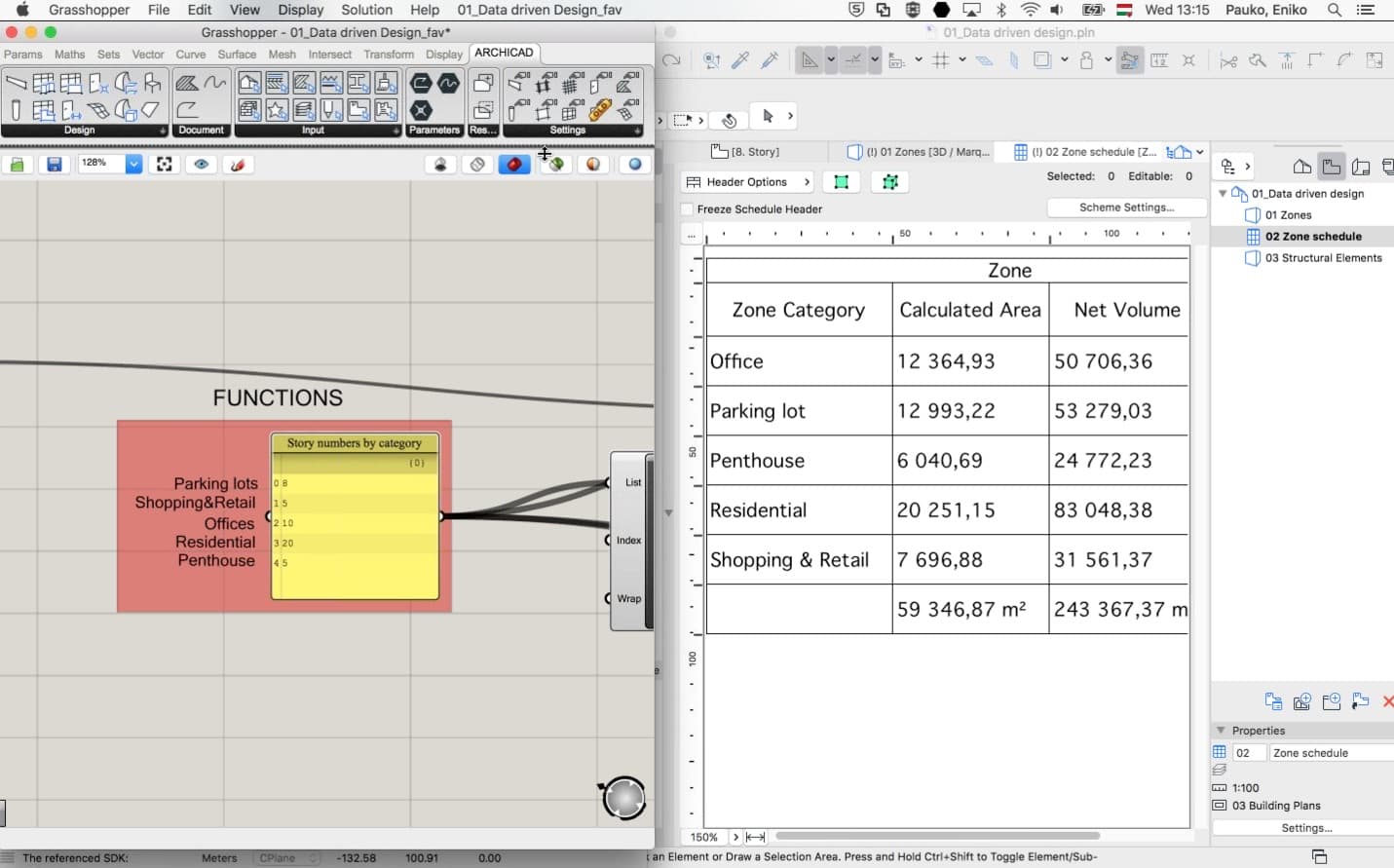
Task: Toggle the orange half-sphere selected preview button
Action: coord(593,165)
